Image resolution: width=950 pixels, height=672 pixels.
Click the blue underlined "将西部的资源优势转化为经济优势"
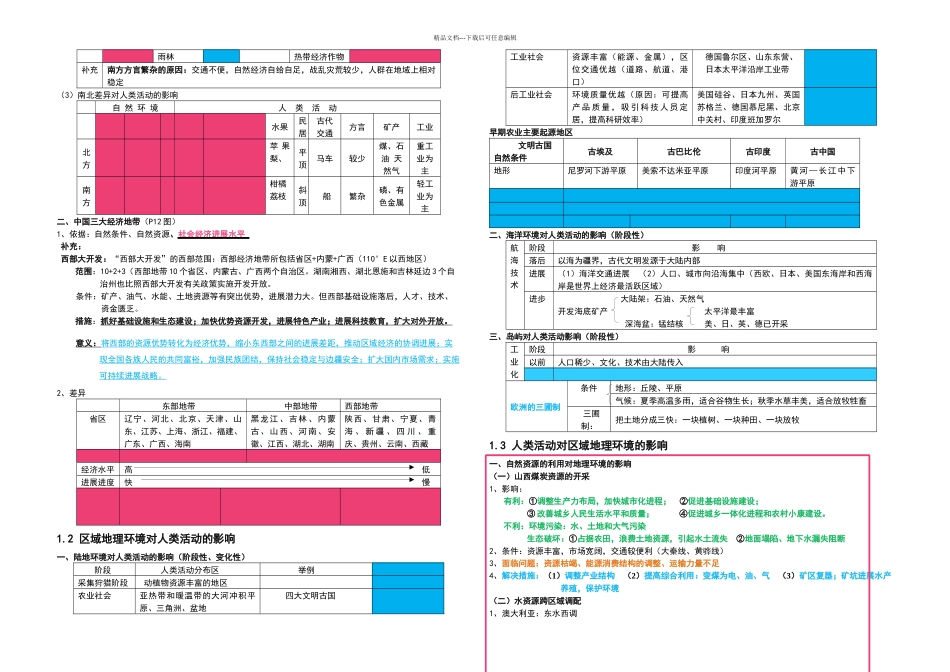165,343
